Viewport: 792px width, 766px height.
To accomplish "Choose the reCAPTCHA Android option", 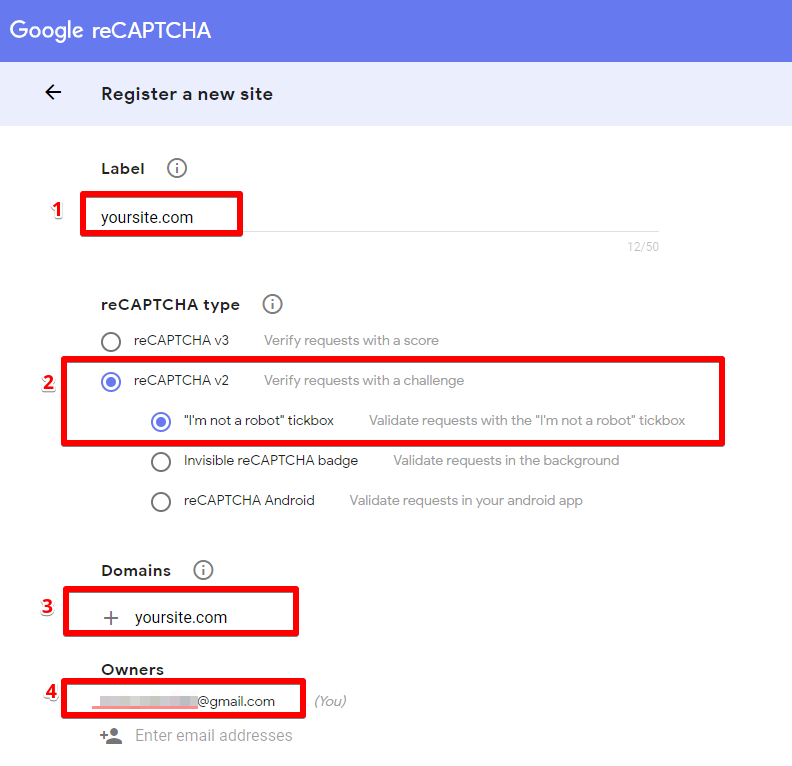I will tap(161, 502).
